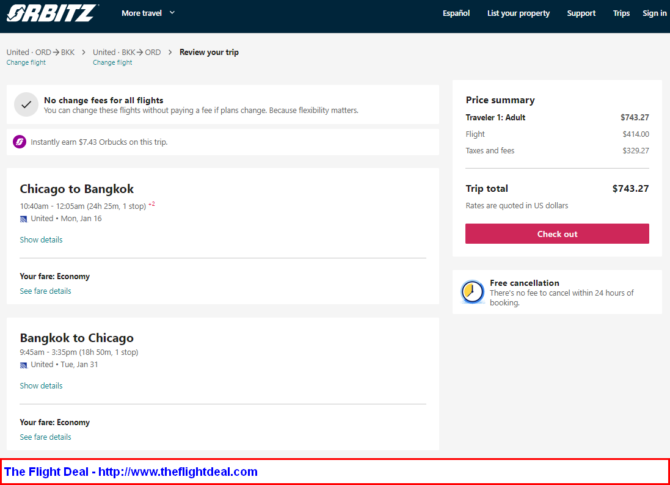The image size is (670, 485).
Task: Open the More travel dropdown
Action: coord(148,13)
